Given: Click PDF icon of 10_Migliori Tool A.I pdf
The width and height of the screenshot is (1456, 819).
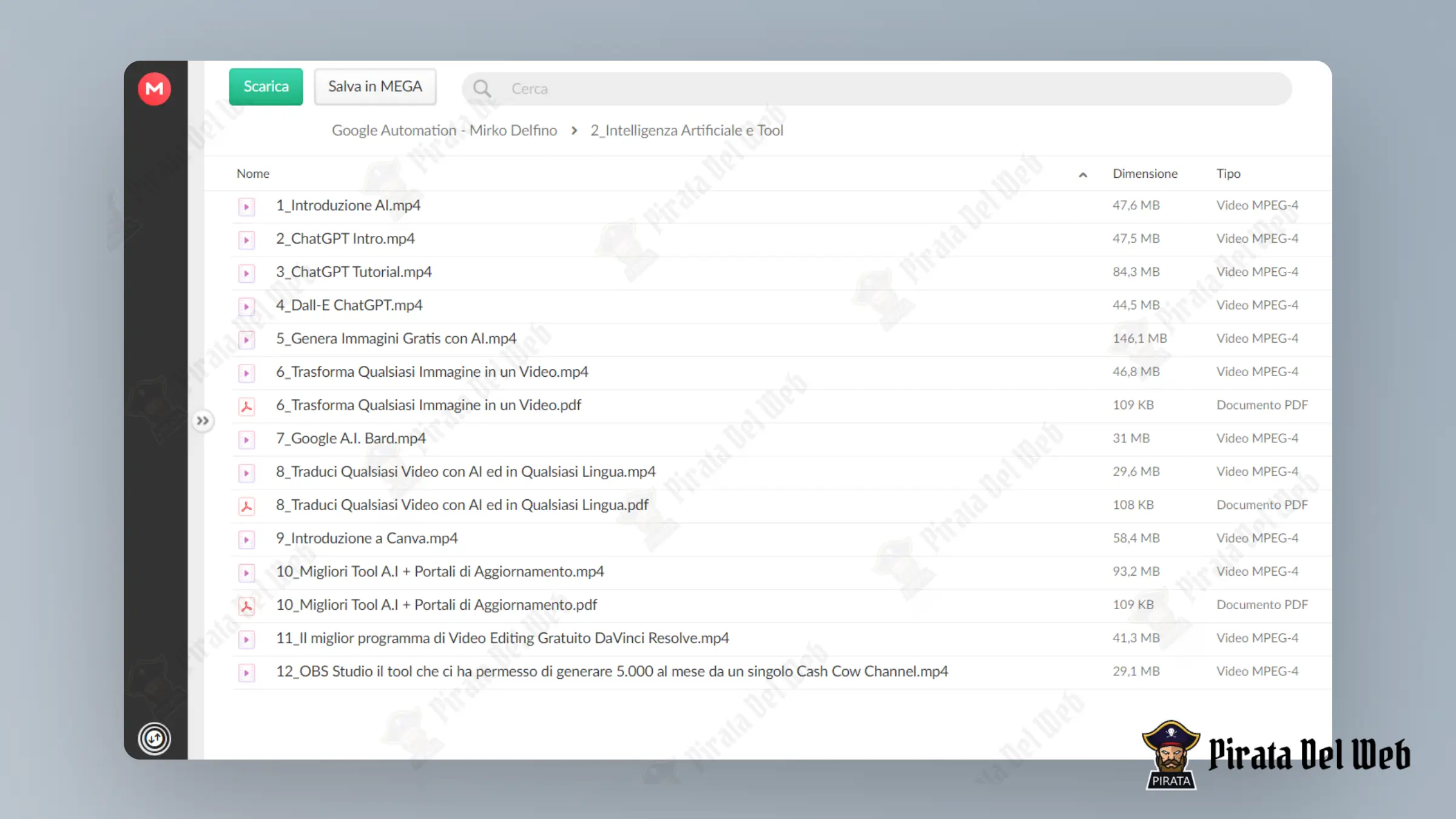Looking at the screenshot, I should pos(246,606).
